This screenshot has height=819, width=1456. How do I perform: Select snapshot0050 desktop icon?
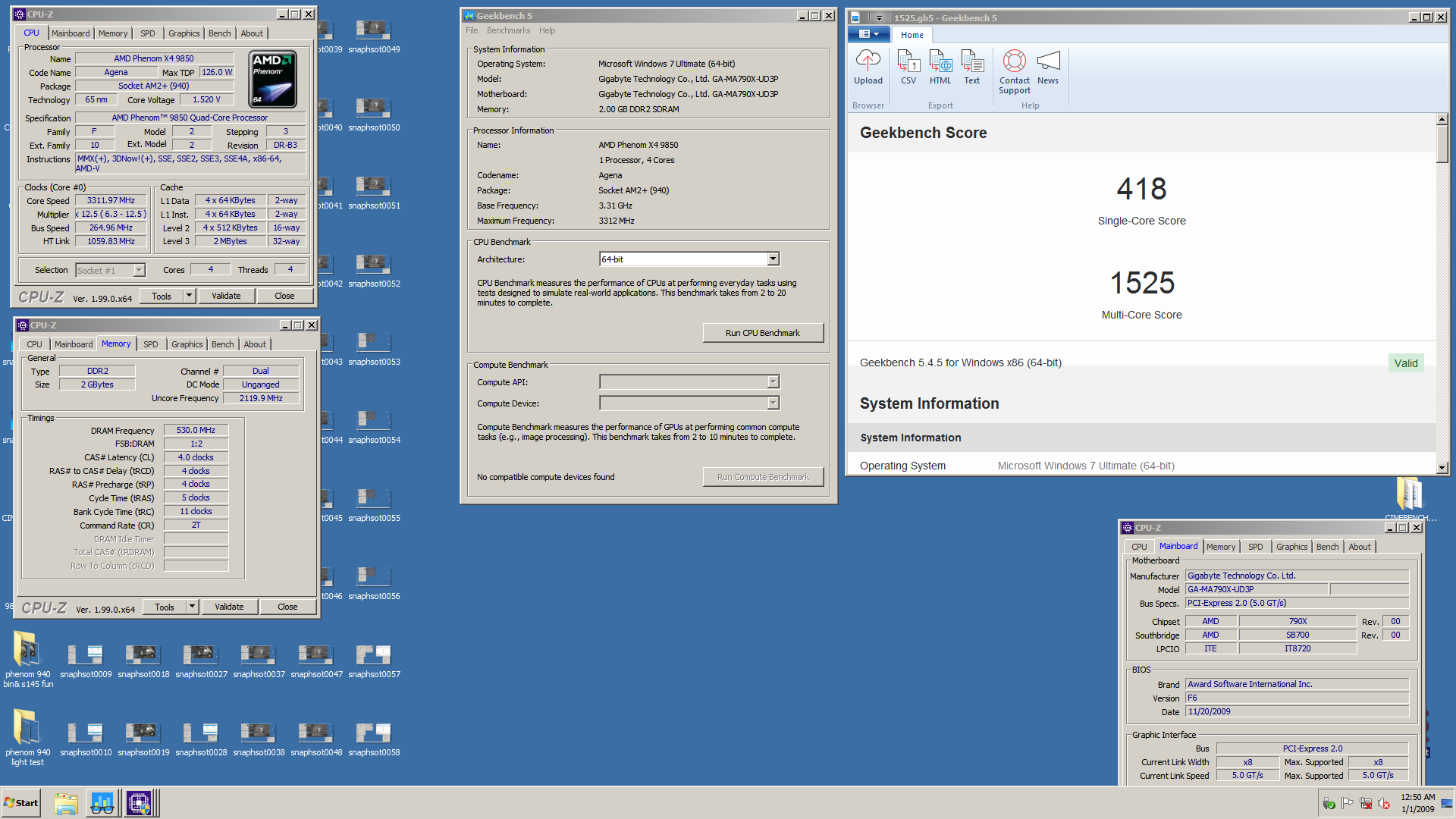tap(374, 115)
